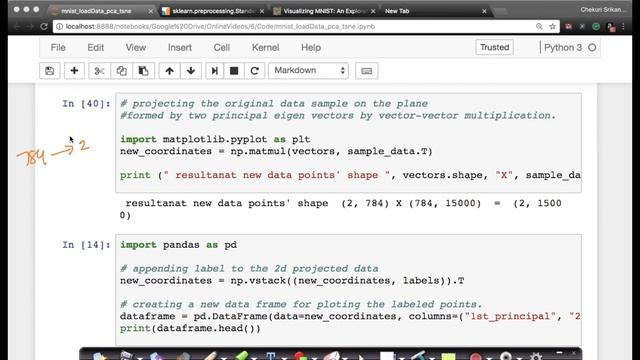Click the print(dataframe.head()) line
The height and width of the screenshot is (360, 640).
coord(190,329)
